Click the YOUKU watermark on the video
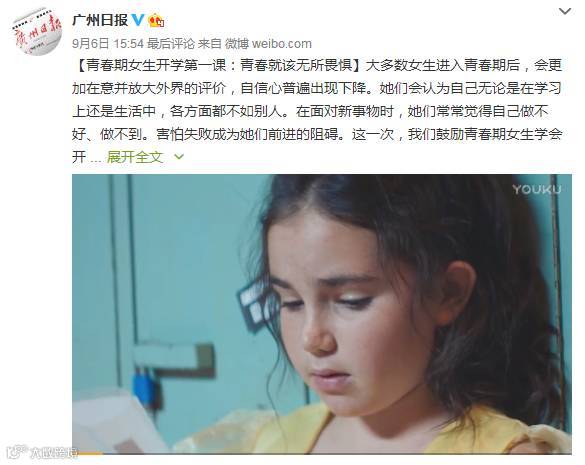 (x=536, y=190)
